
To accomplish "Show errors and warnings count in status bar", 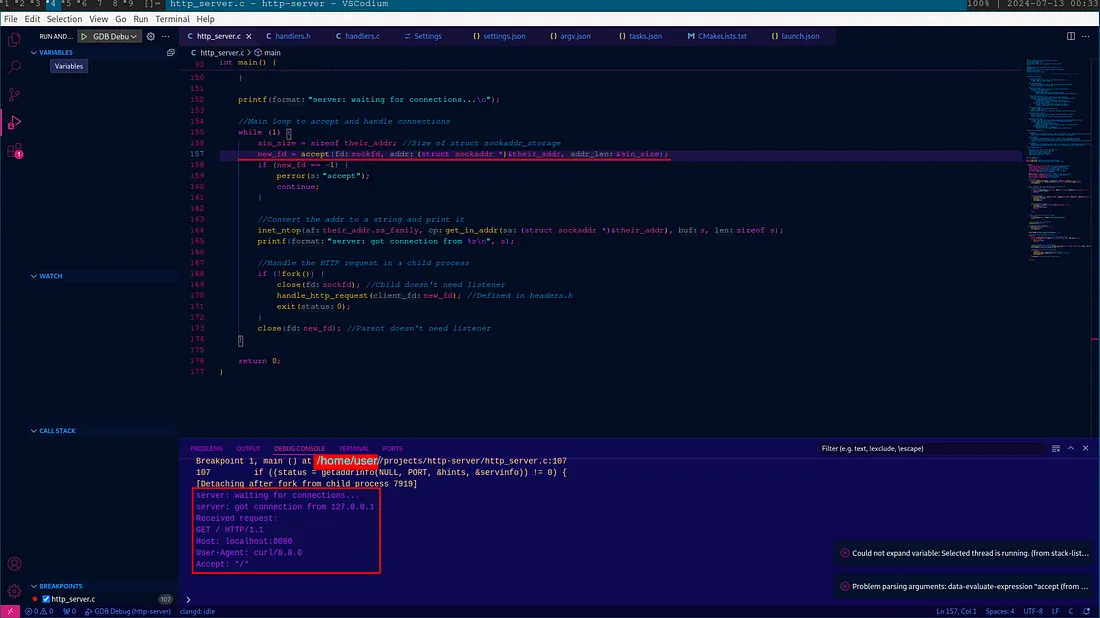I will point(39,612).
